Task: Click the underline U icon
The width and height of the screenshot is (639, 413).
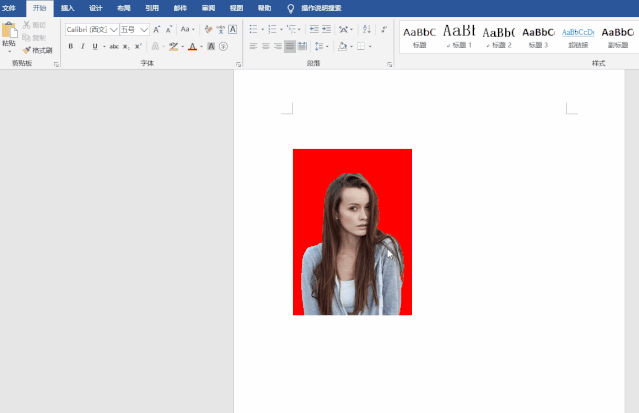Action: [95, 46]
